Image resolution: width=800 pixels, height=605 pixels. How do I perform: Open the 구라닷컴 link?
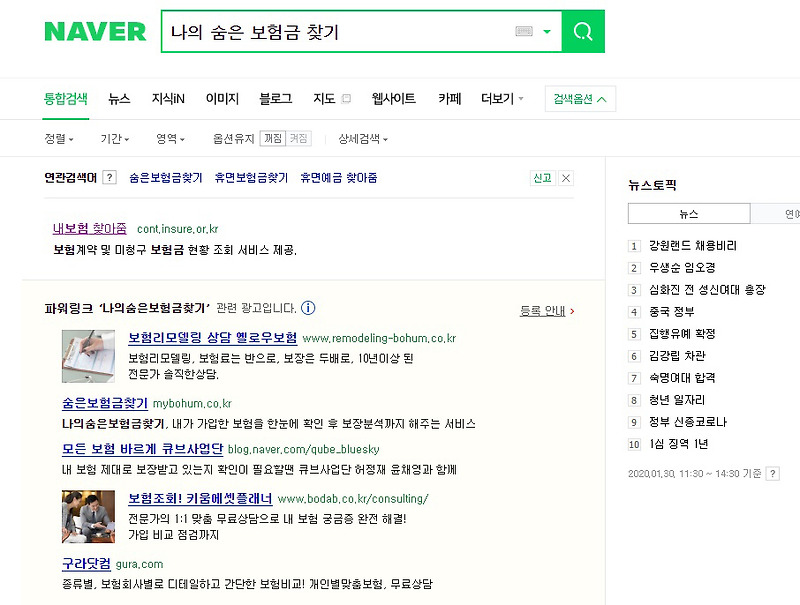(86, 564)
